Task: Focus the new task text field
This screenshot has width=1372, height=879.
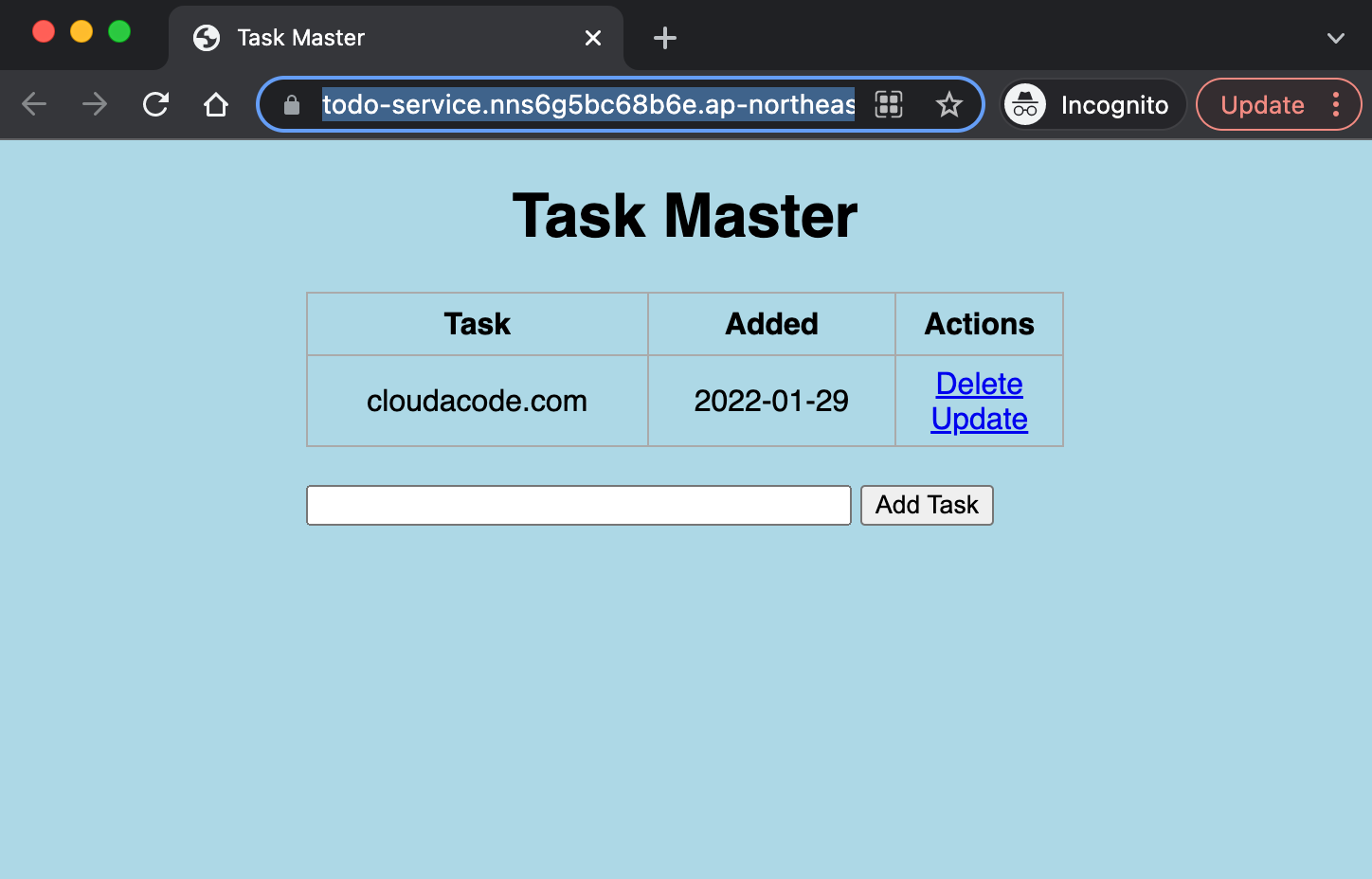Action: (579, 505)
